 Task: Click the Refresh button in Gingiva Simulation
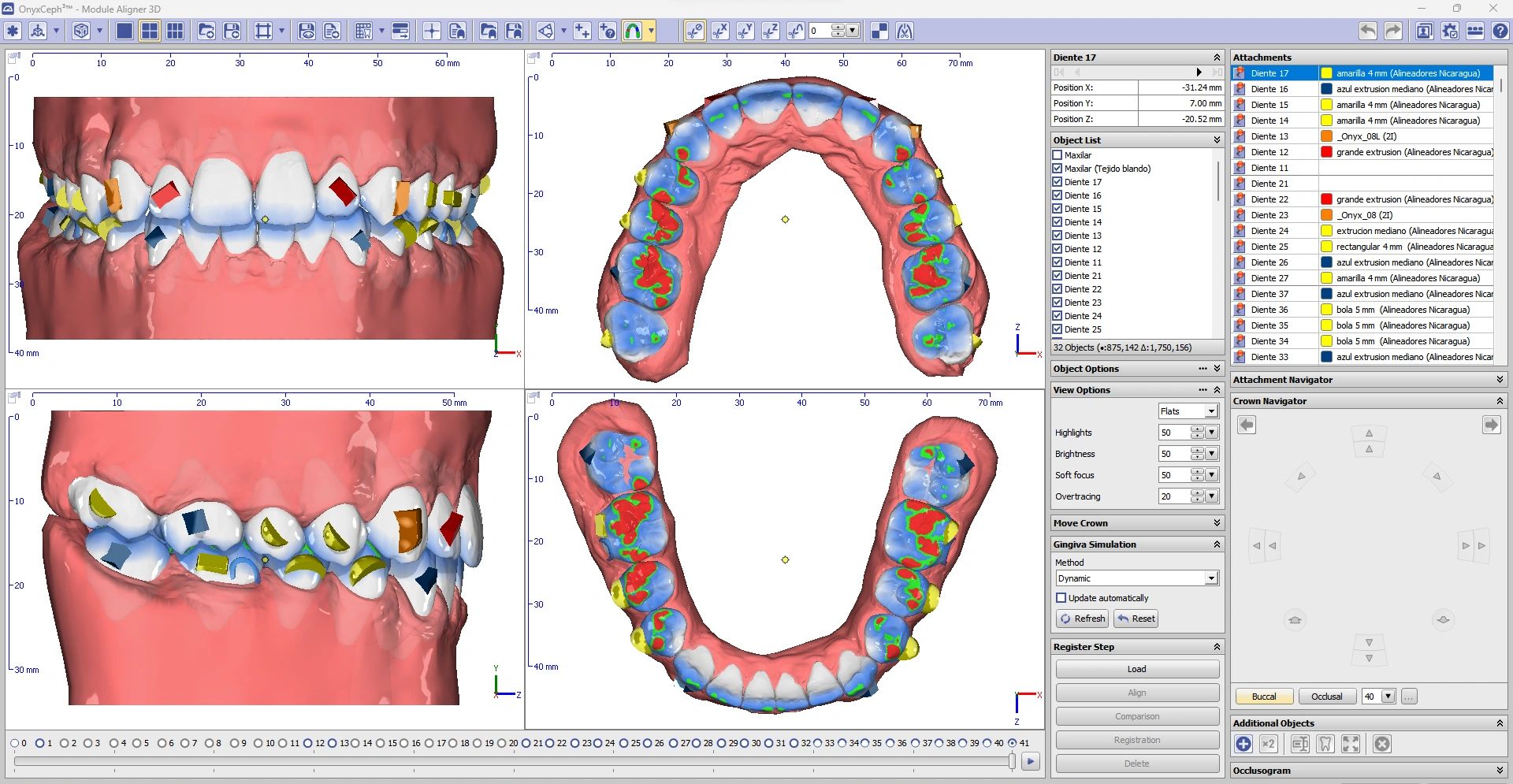pyautogui.click(x=1082, y=619)
